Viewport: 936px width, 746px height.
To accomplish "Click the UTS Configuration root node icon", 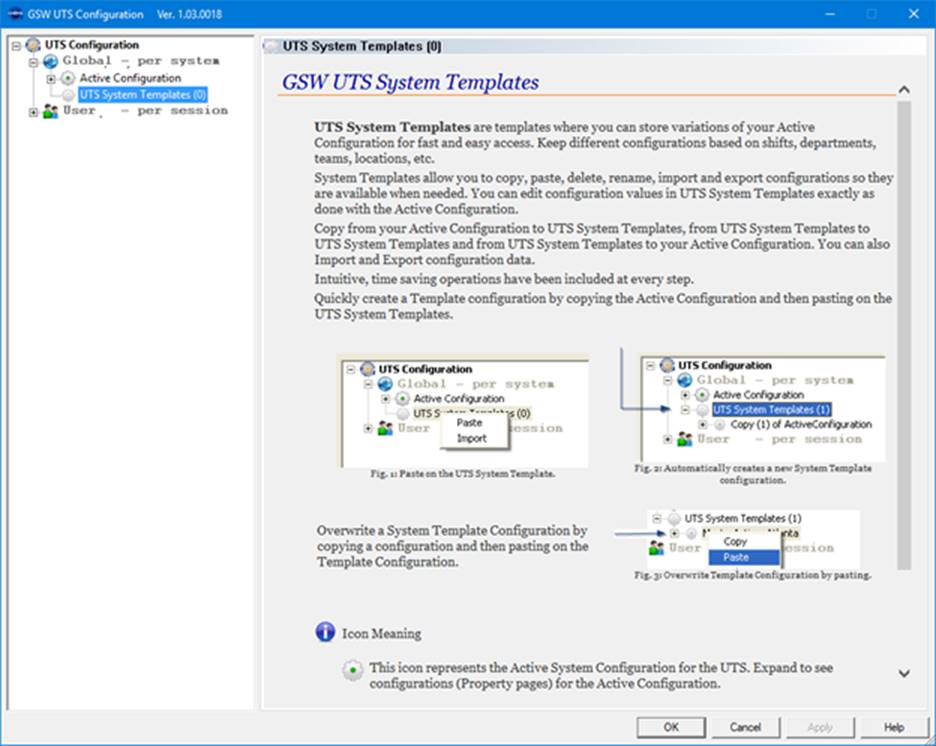I will point(33,45).
